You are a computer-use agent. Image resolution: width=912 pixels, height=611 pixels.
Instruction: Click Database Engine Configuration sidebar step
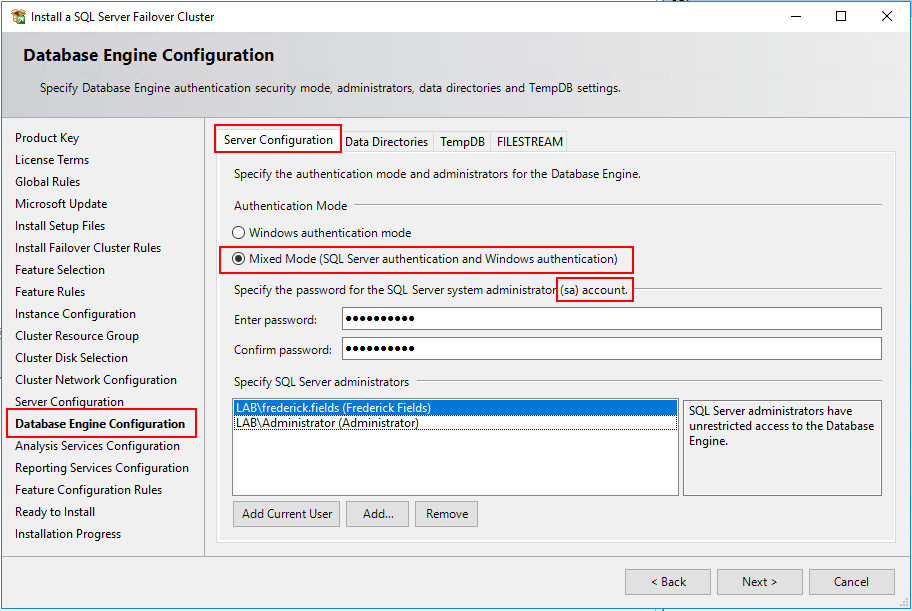pos(100,424)
